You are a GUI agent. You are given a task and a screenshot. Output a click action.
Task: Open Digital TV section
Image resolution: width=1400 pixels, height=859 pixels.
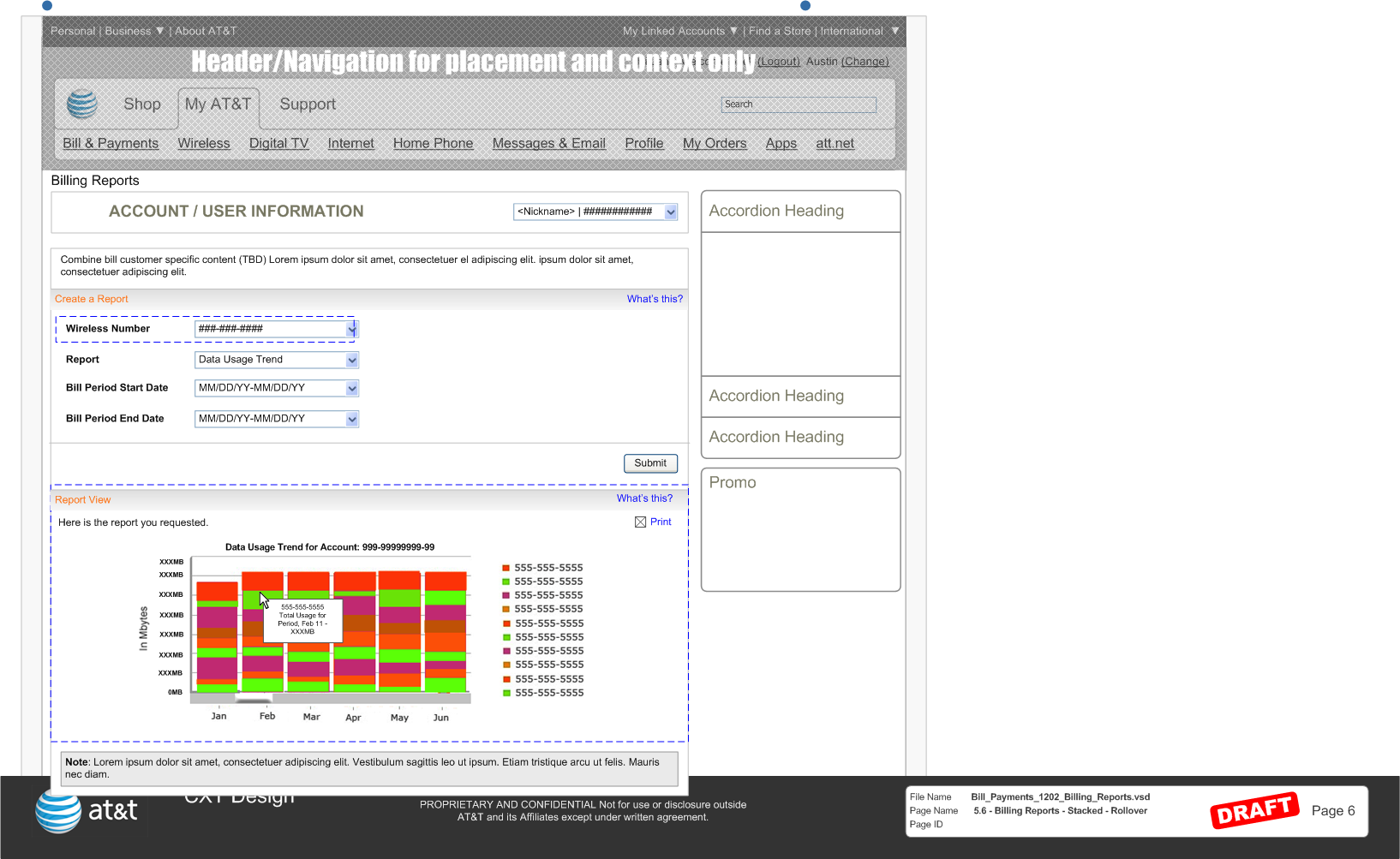(278, 143)
